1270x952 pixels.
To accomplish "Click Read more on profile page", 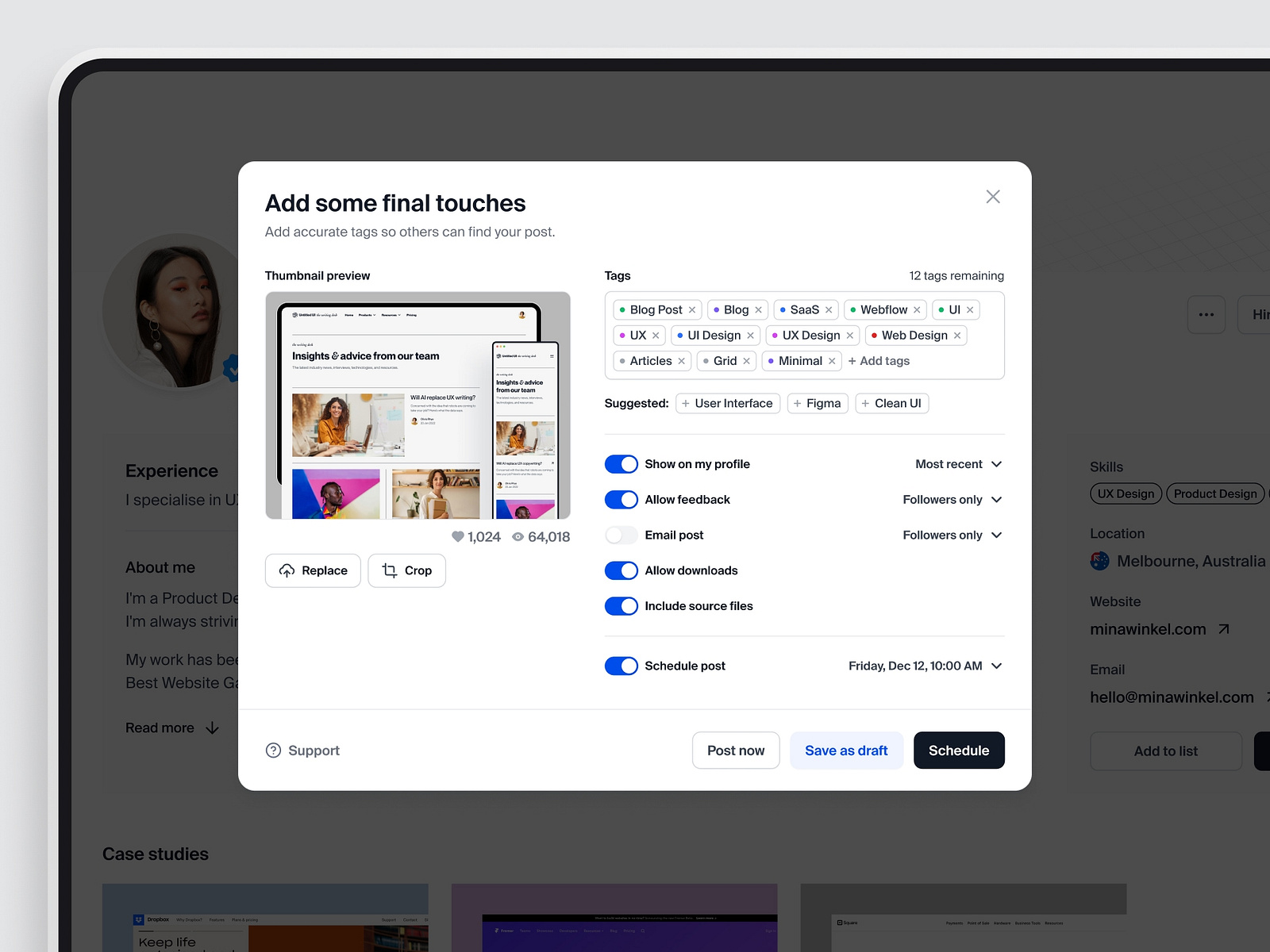I will pos(172,728).
